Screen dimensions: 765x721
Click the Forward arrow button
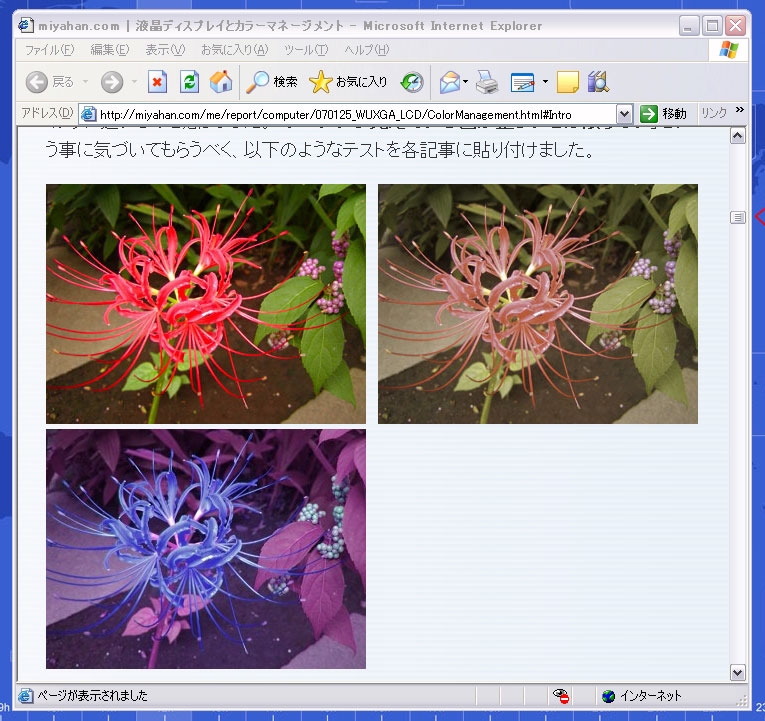[112, 81]
